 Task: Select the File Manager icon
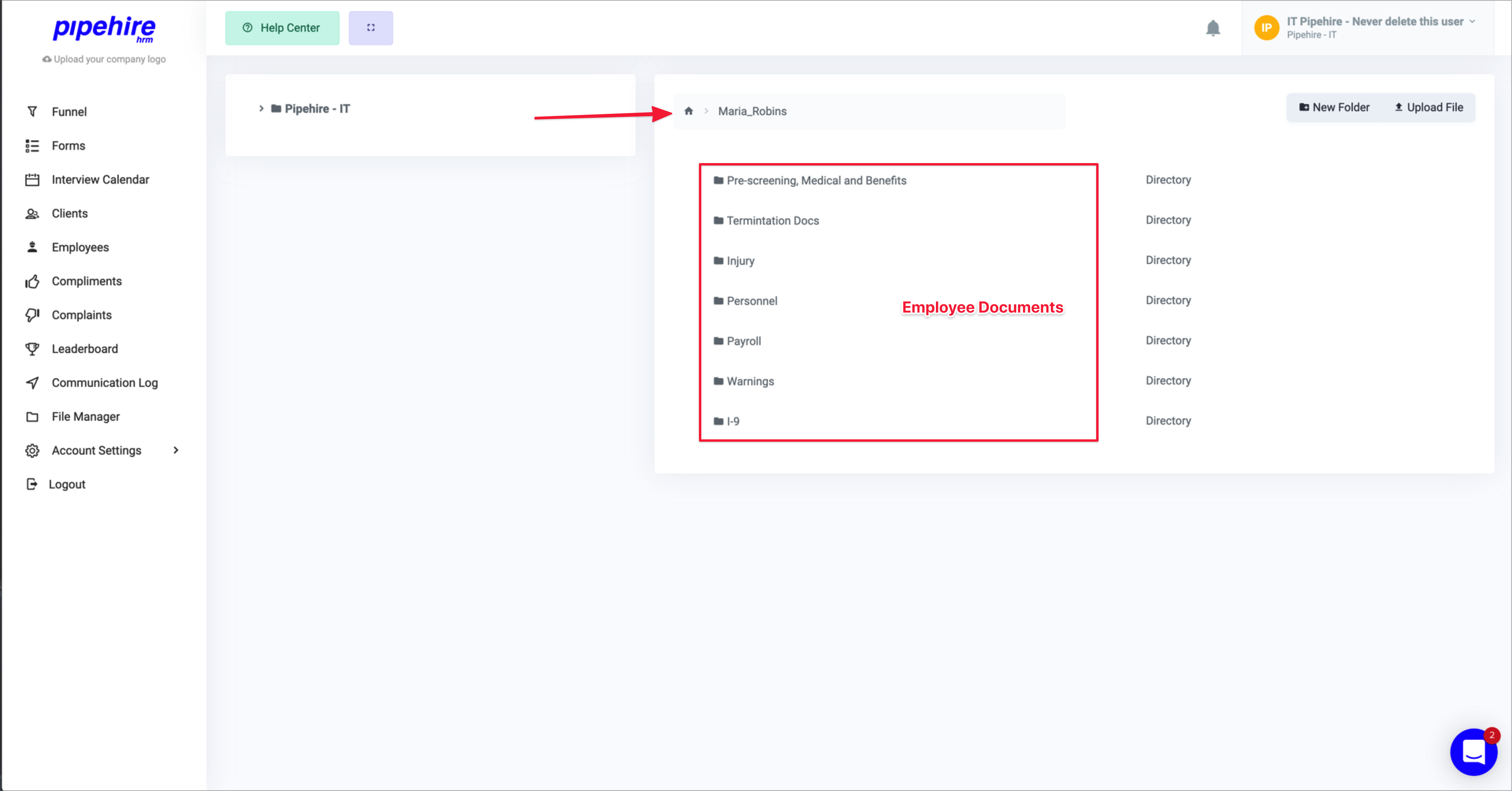tap(32, 416)
